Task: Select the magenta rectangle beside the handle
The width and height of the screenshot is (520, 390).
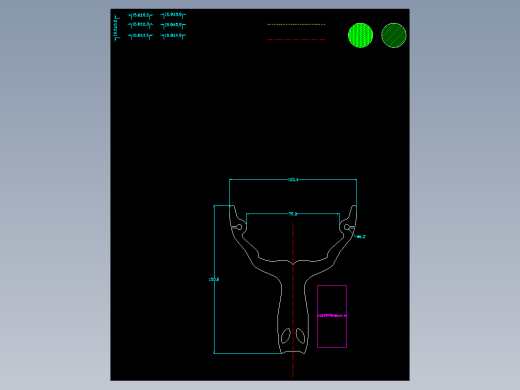Action: click(332, 316)
